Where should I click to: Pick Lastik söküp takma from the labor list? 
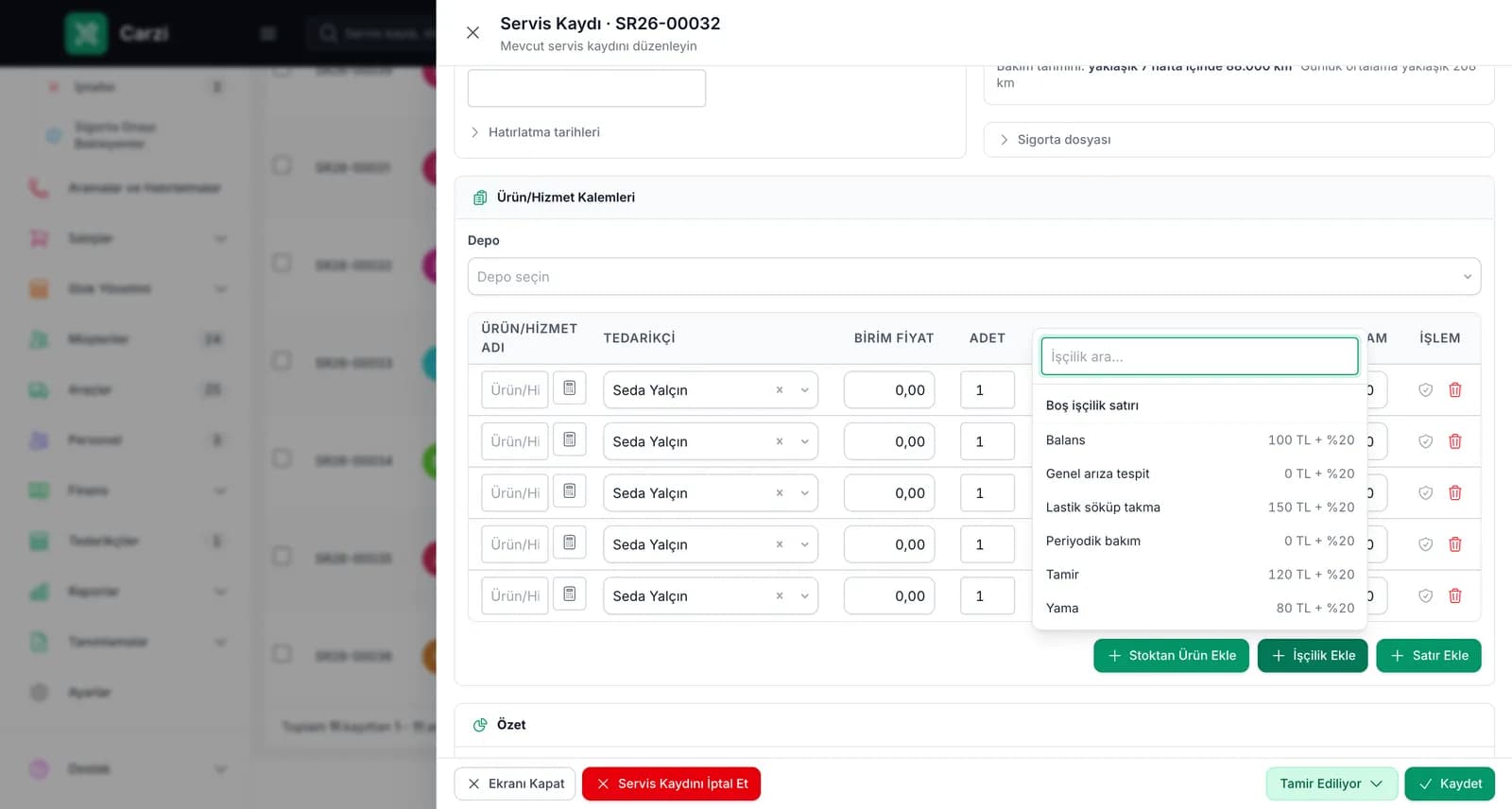tap(1199, 508)
